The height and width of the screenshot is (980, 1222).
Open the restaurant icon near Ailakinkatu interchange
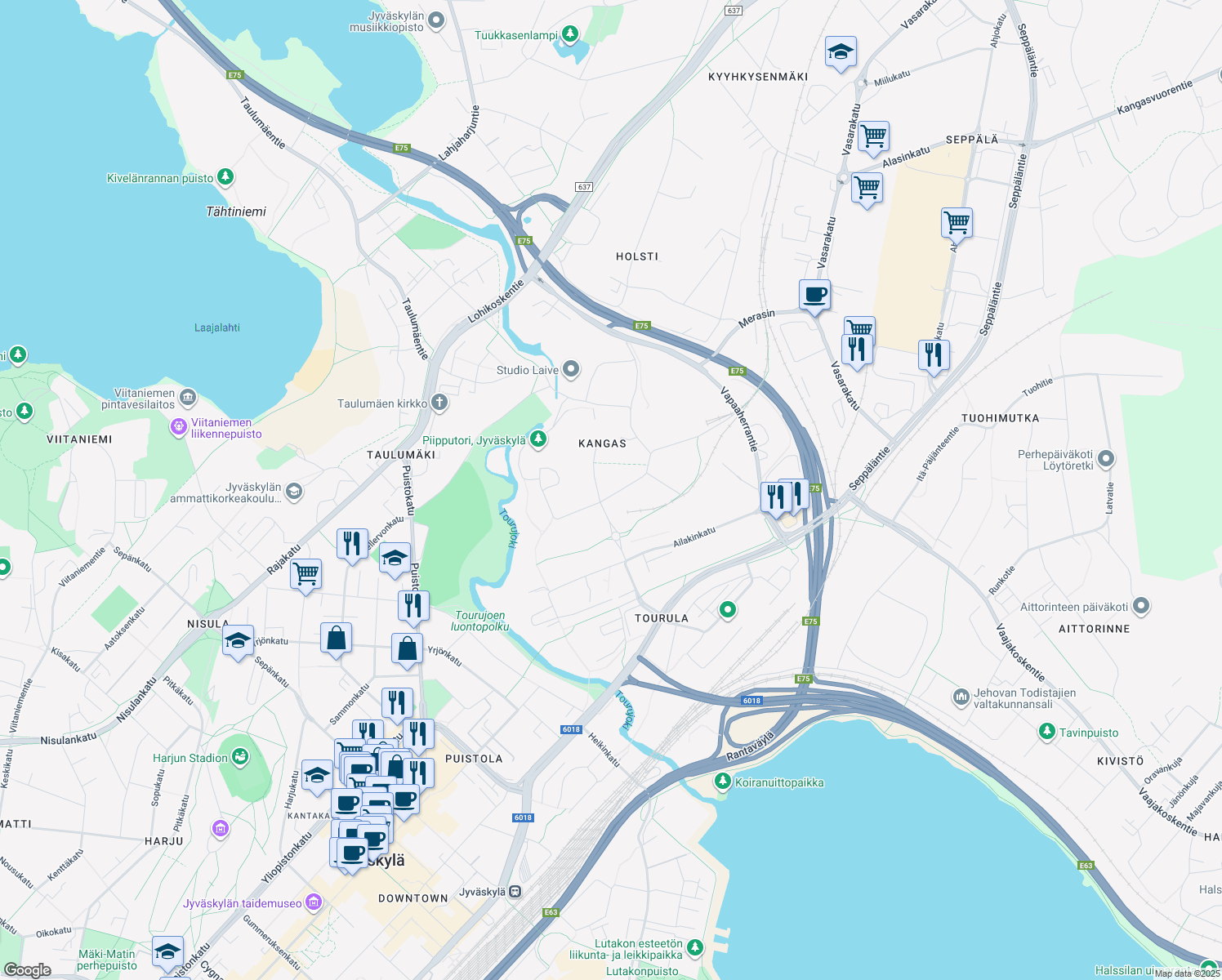[x=774, y=494]
